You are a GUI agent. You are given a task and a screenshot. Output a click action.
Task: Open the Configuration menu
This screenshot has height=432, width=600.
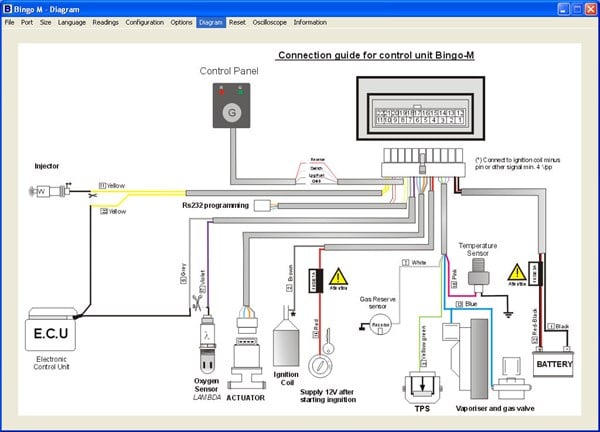click(x=144, y=21)
